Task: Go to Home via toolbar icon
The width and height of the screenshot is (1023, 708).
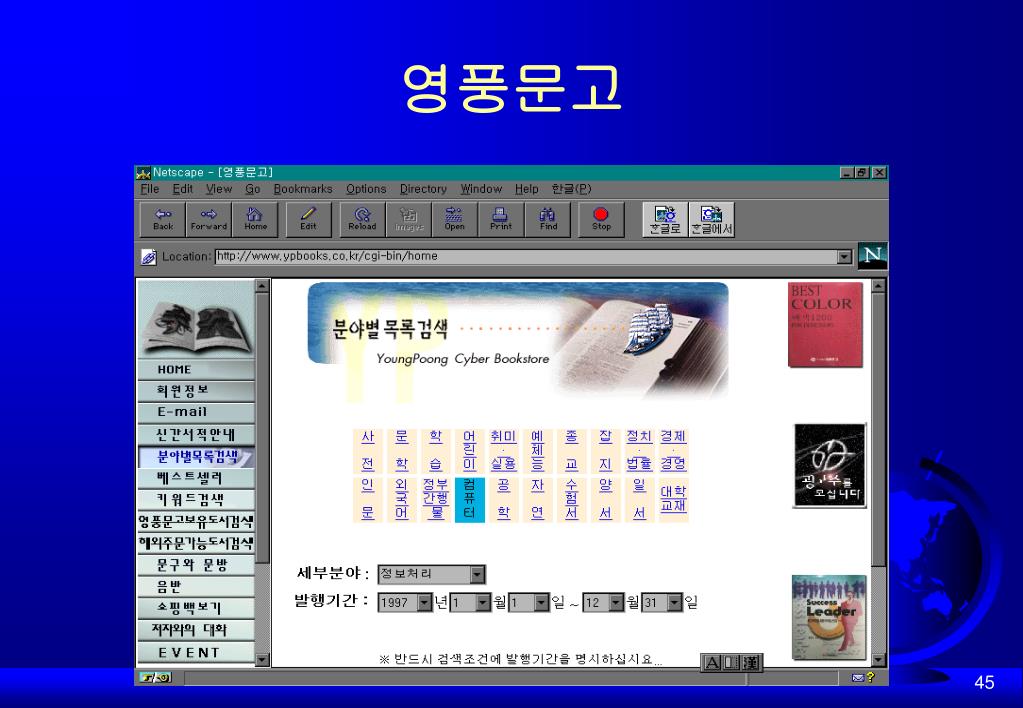Action: pyautogui.click(x=255, y=219)
